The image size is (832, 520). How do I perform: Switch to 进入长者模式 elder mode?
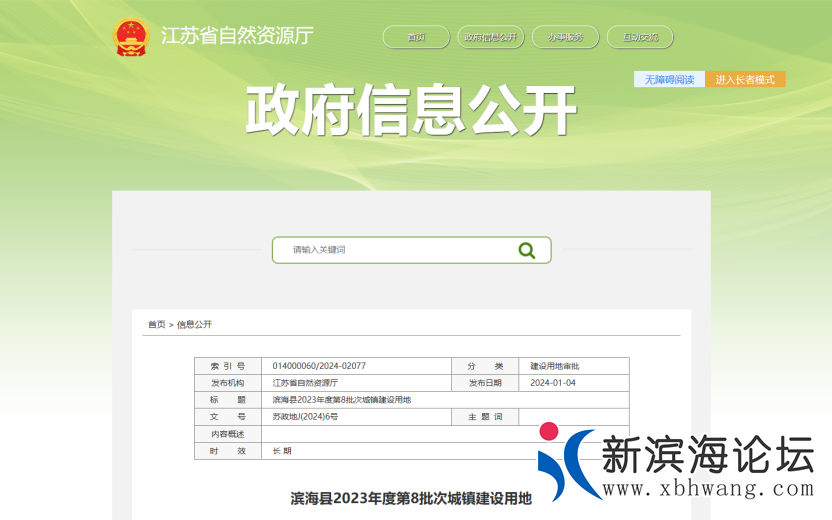(x=745, y=79)
